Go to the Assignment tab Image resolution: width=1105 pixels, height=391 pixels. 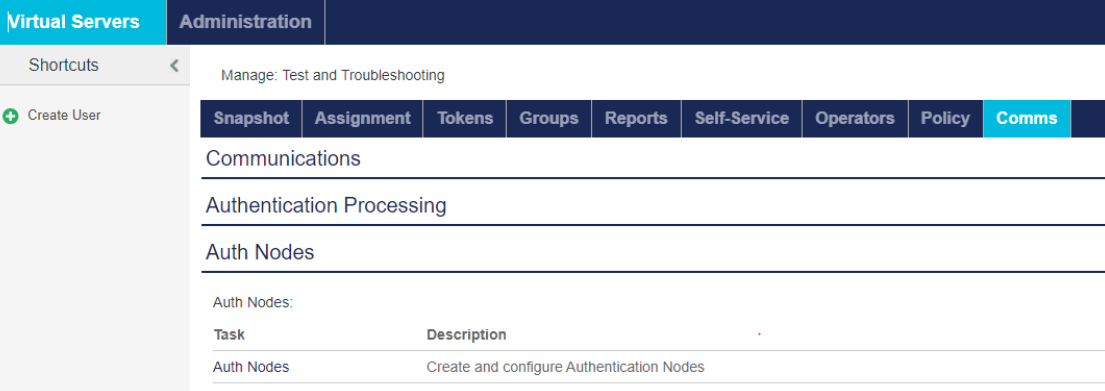click(362, 118)
